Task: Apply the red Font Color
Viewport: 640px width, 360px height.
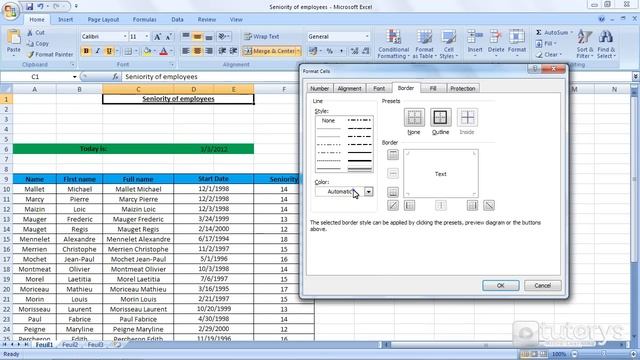Action: (x=164, y=51)
